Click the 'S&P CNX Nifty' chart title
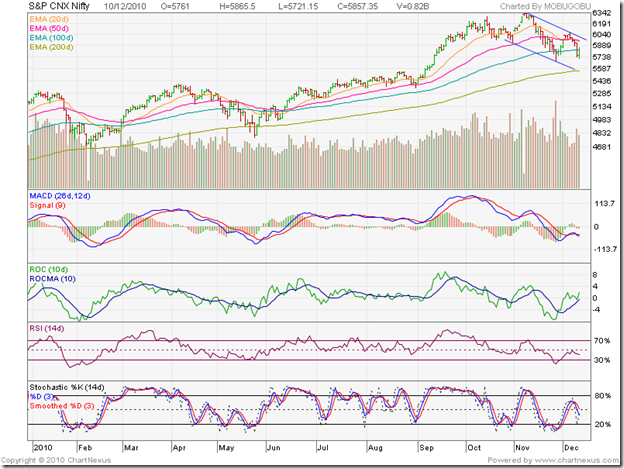The height and width of the screenshot is (469, 624). point(59,6)
